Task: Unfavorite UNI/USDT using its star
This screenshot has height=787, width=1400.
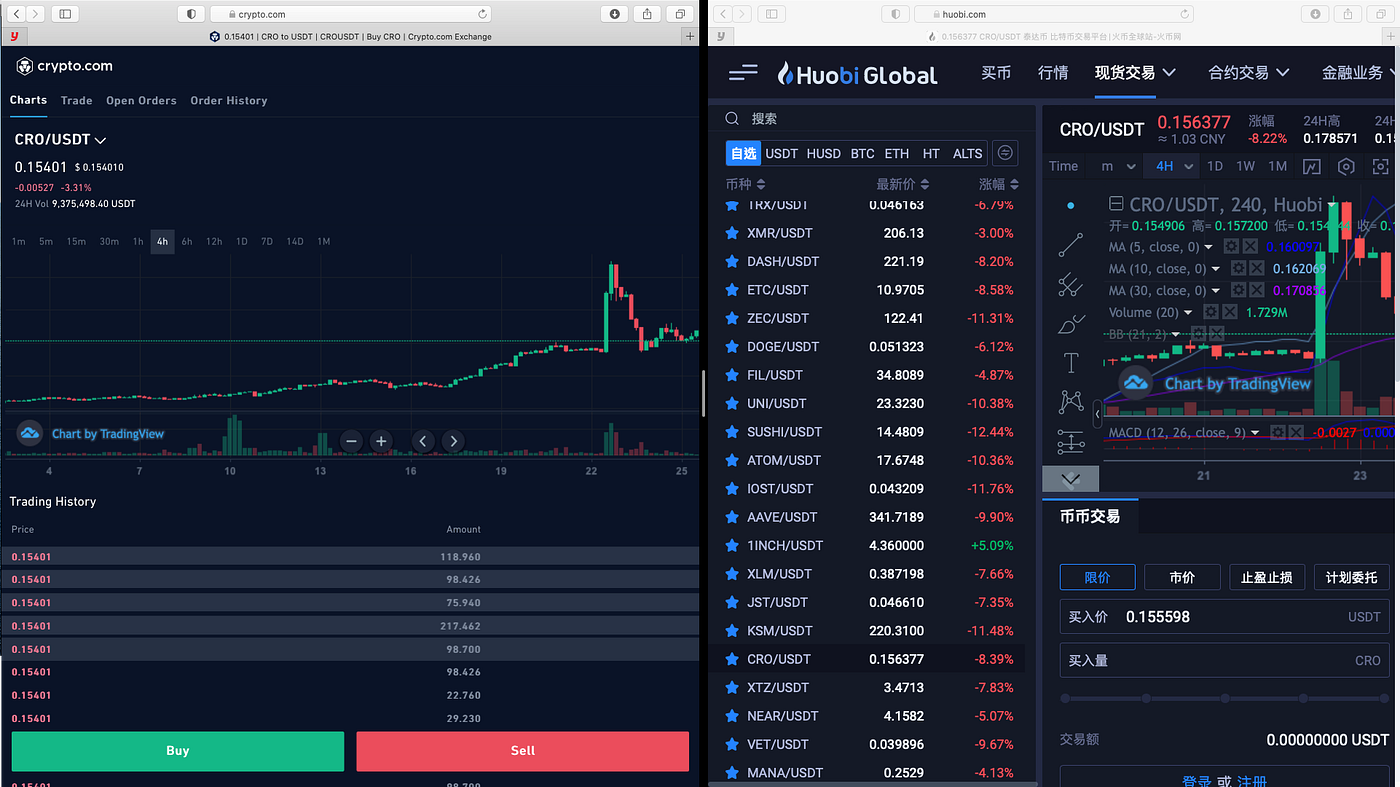Action: click(x=732, y=403)
